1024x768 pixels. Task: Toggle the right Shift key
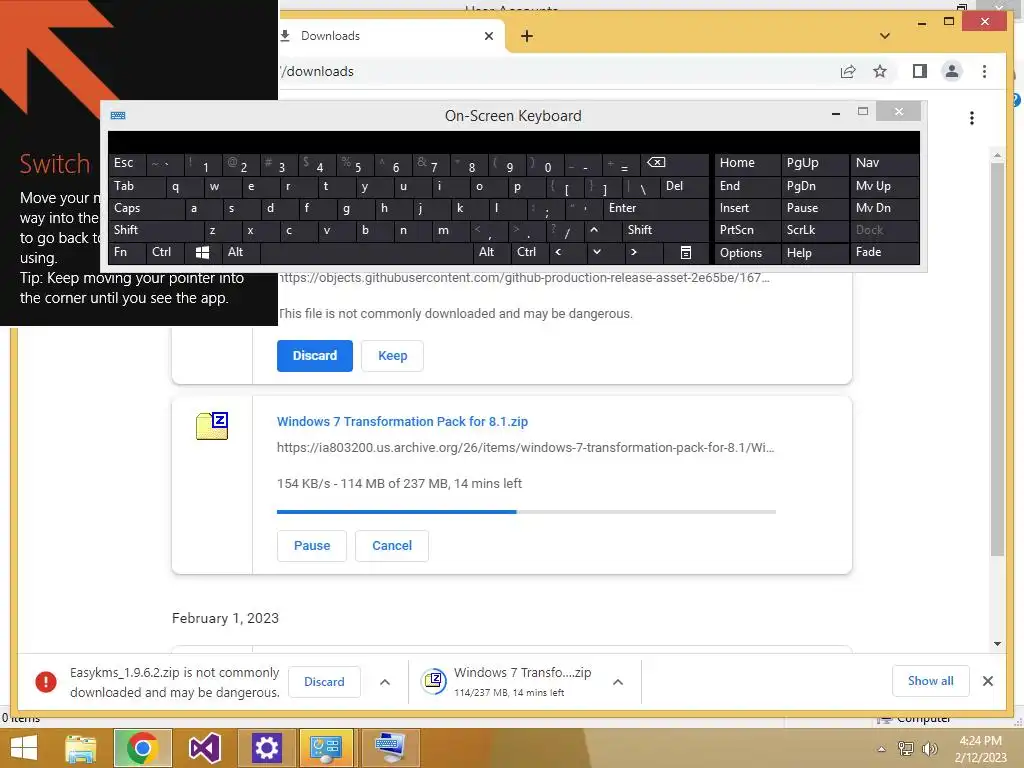665,230
